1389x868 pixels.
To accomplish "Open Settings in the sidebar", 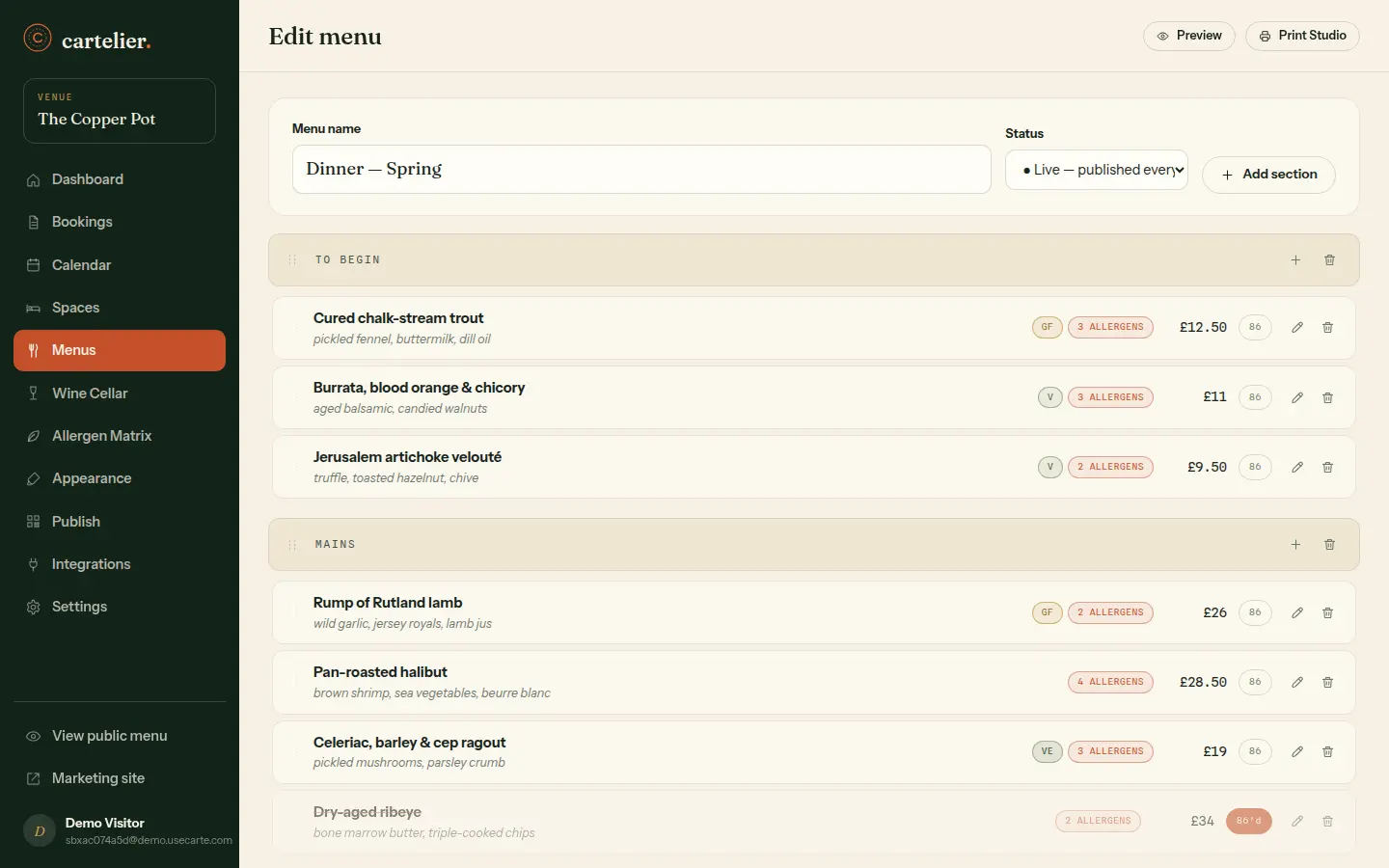I will [120, 607].
